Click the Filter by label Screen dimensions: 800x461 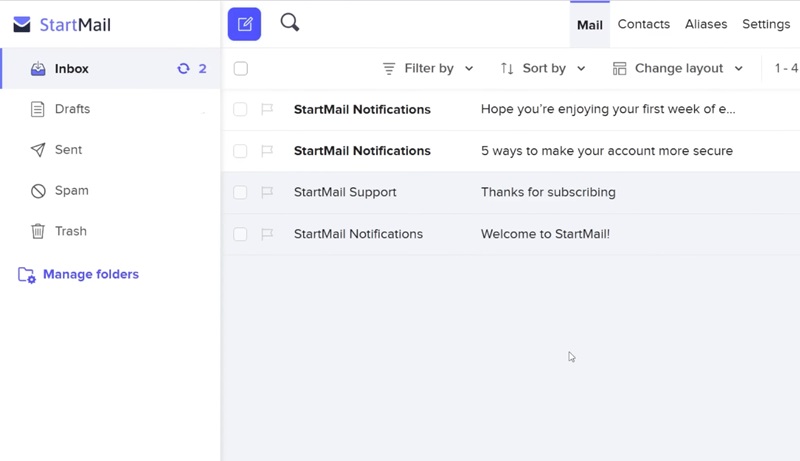tap(429, 68)
